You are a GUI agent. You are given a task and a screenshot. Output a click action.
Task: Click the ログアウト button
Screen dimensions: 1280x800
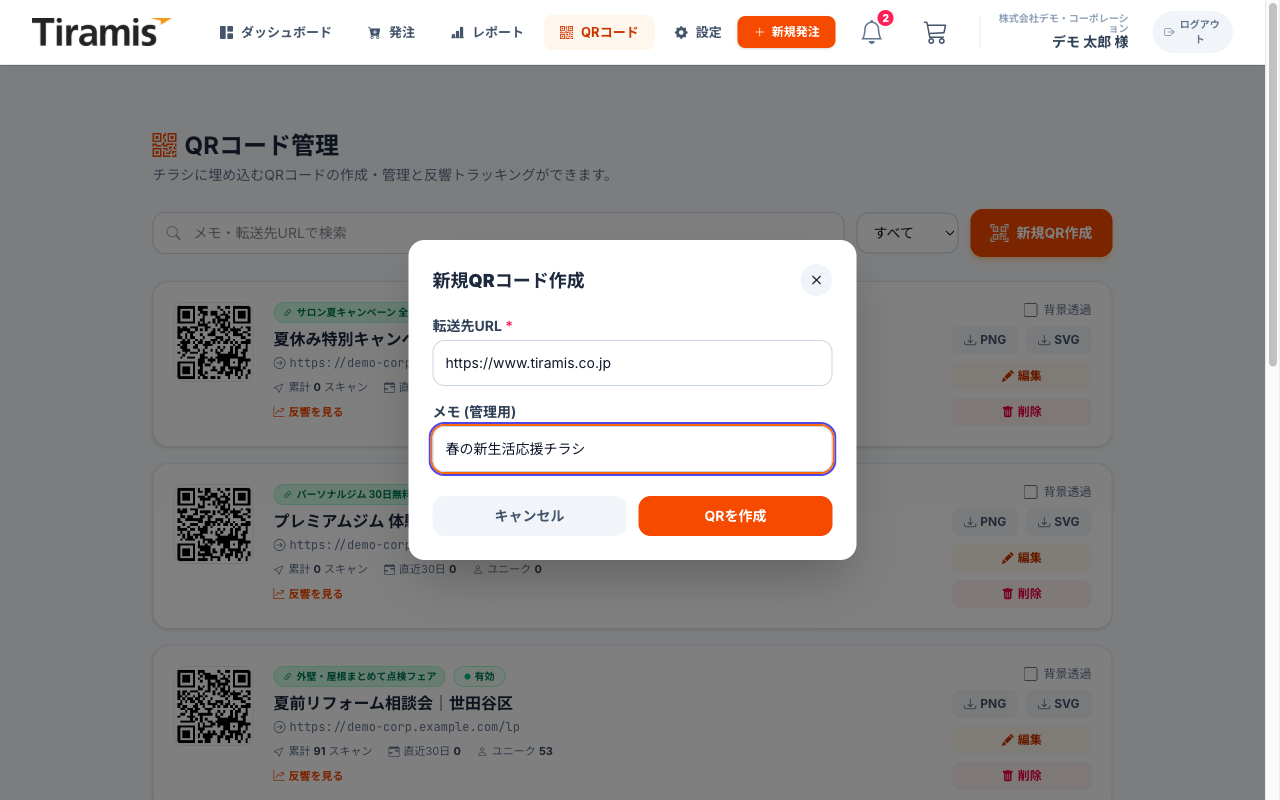pos(1193,32)
